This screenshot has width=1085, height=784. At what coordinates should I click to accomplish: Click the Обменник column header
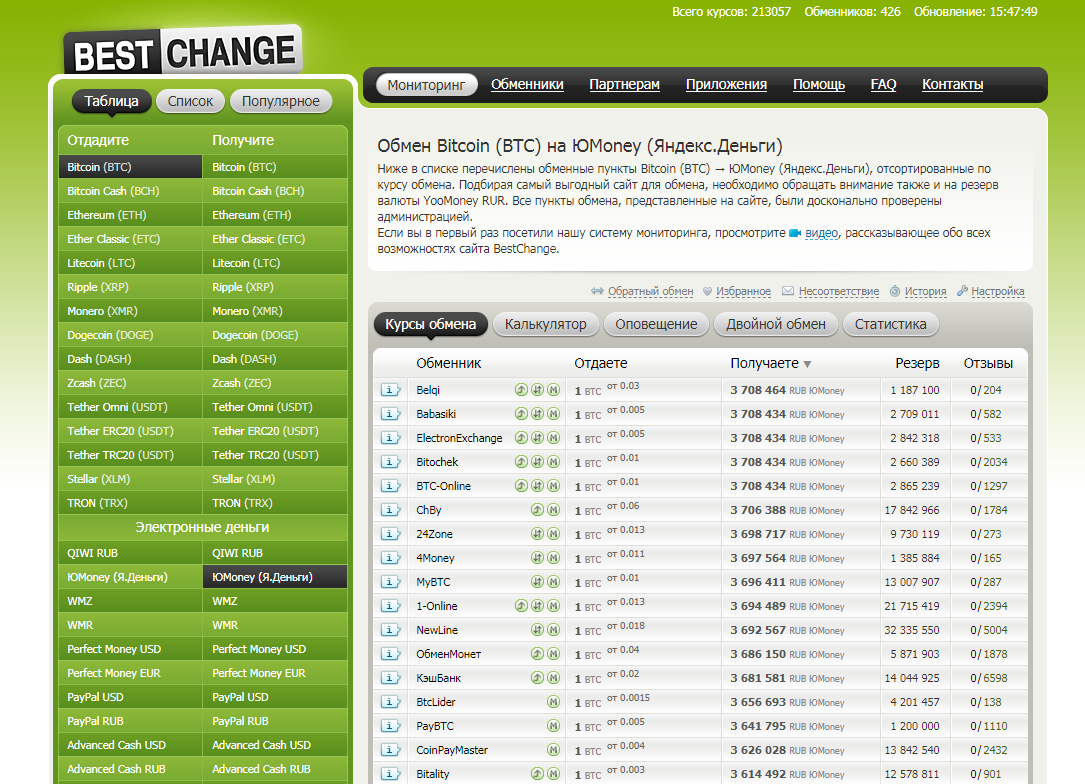pos(448,363)
